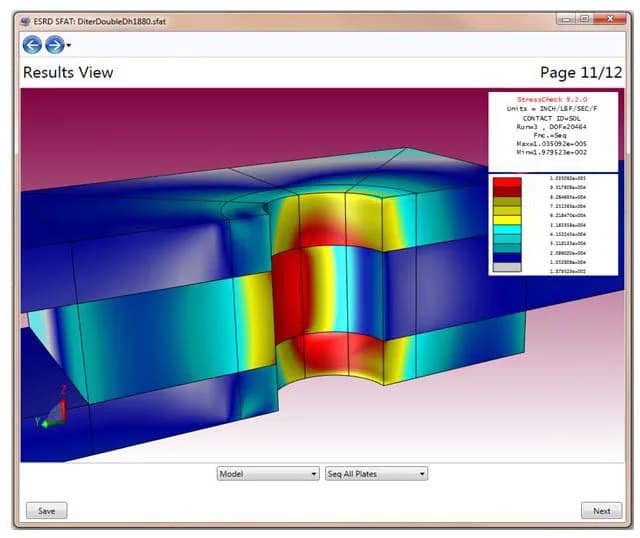The image size is (640, 538).
Task: Open the navigation history dropdown arrow
Action: coord(68,46)
